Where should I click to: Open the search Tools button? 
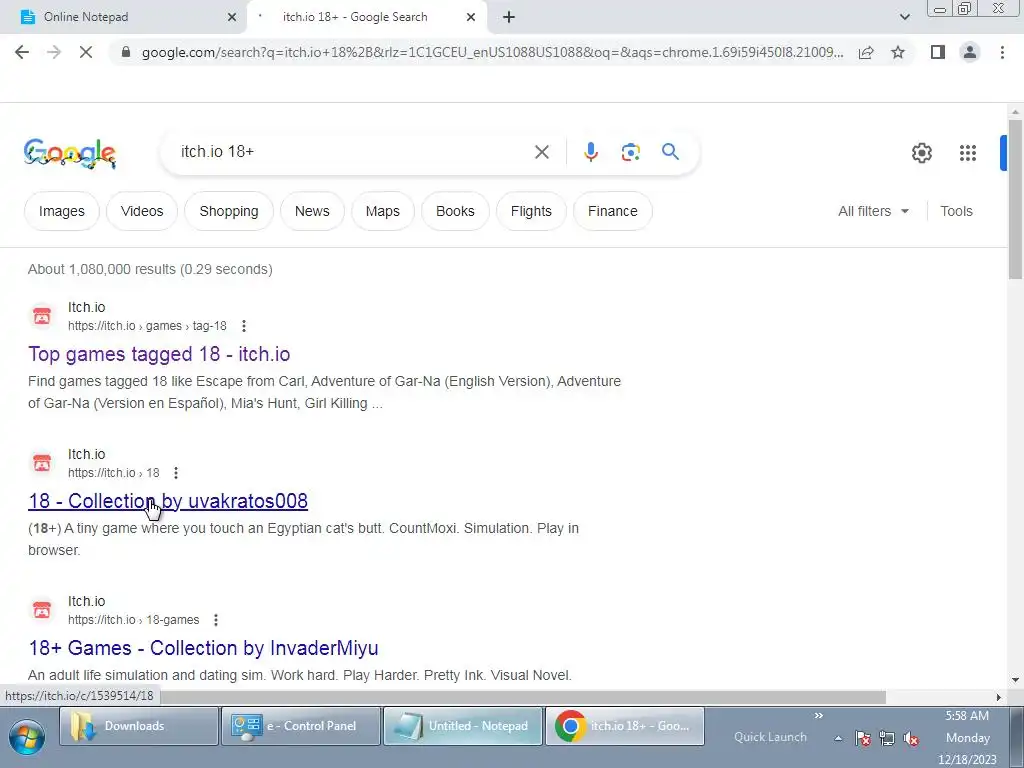[x=956, y=211]
